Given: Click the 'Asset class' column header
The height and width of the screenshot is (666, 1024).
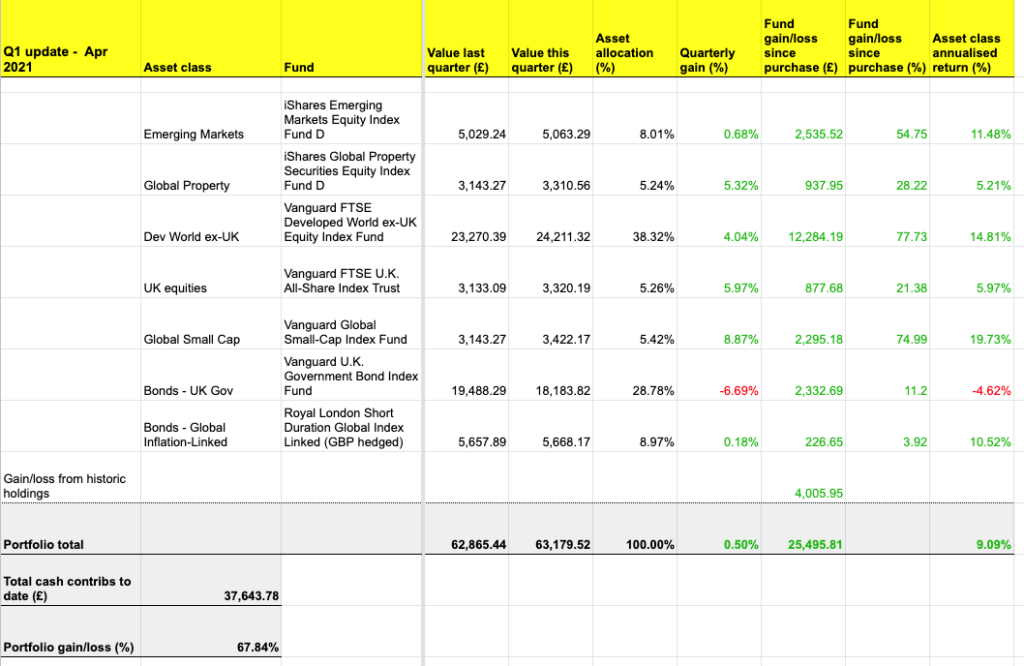Looking at the screenshot, I should coord(211,39).
